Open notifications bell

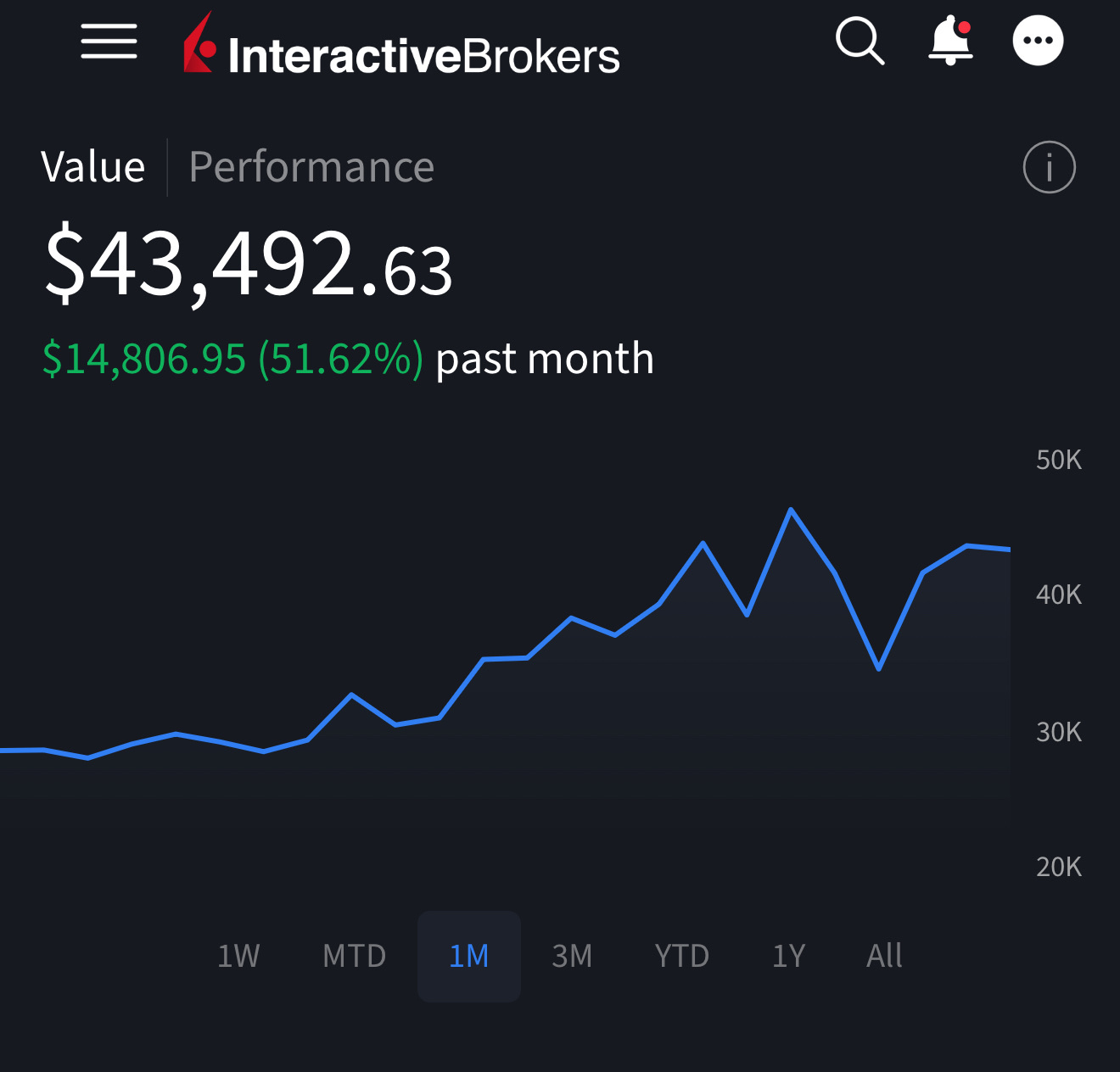click(x=950, y=41)
